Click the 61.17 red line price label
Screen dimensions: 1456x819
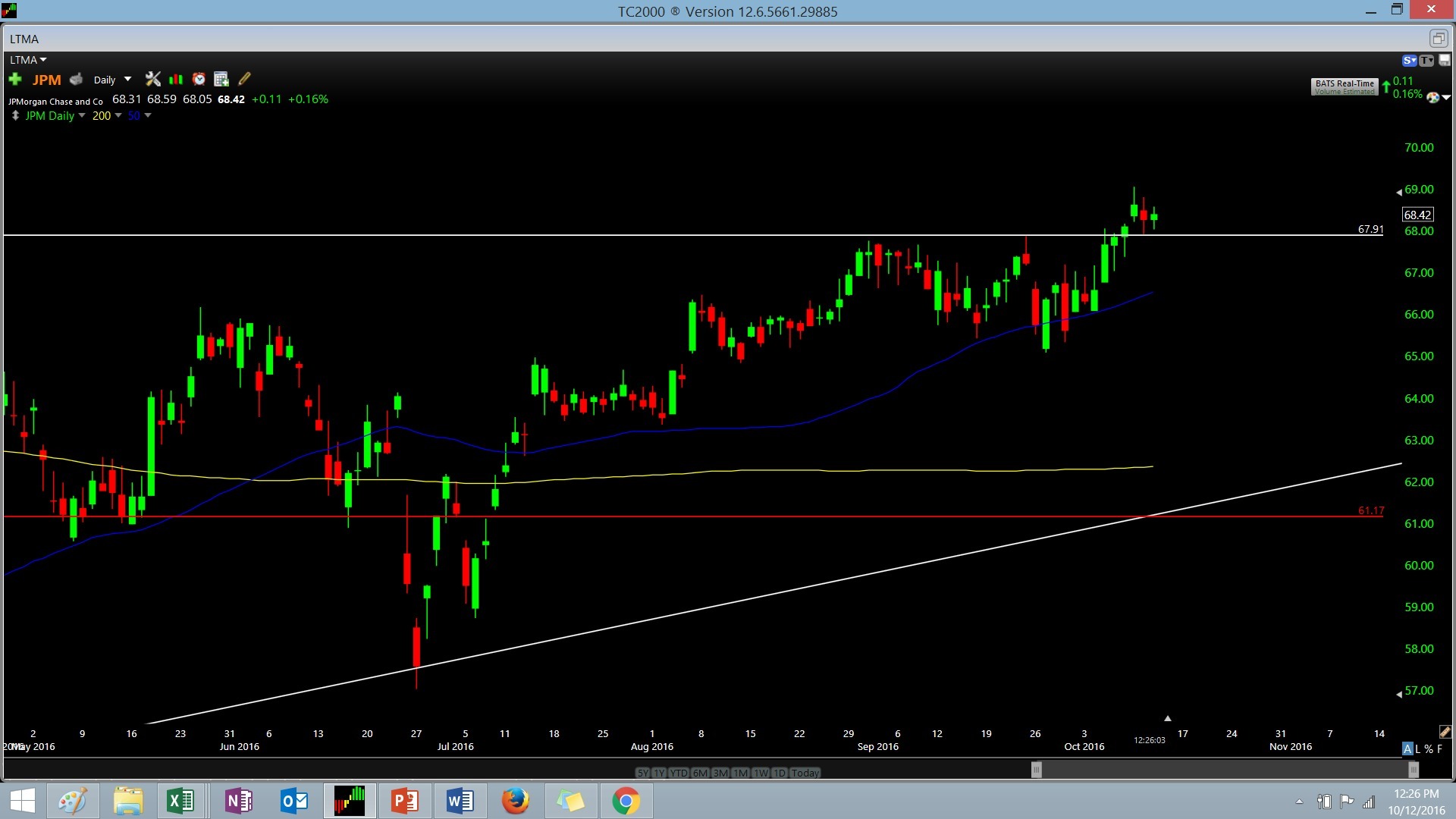1370,510
